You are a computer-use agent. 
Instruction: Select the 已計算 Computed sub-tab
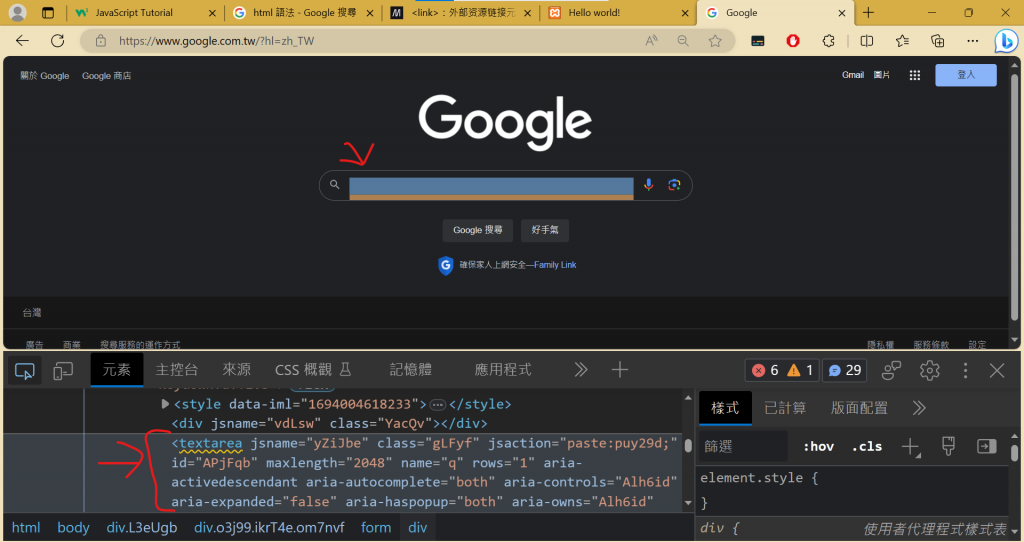click(785, 408)
